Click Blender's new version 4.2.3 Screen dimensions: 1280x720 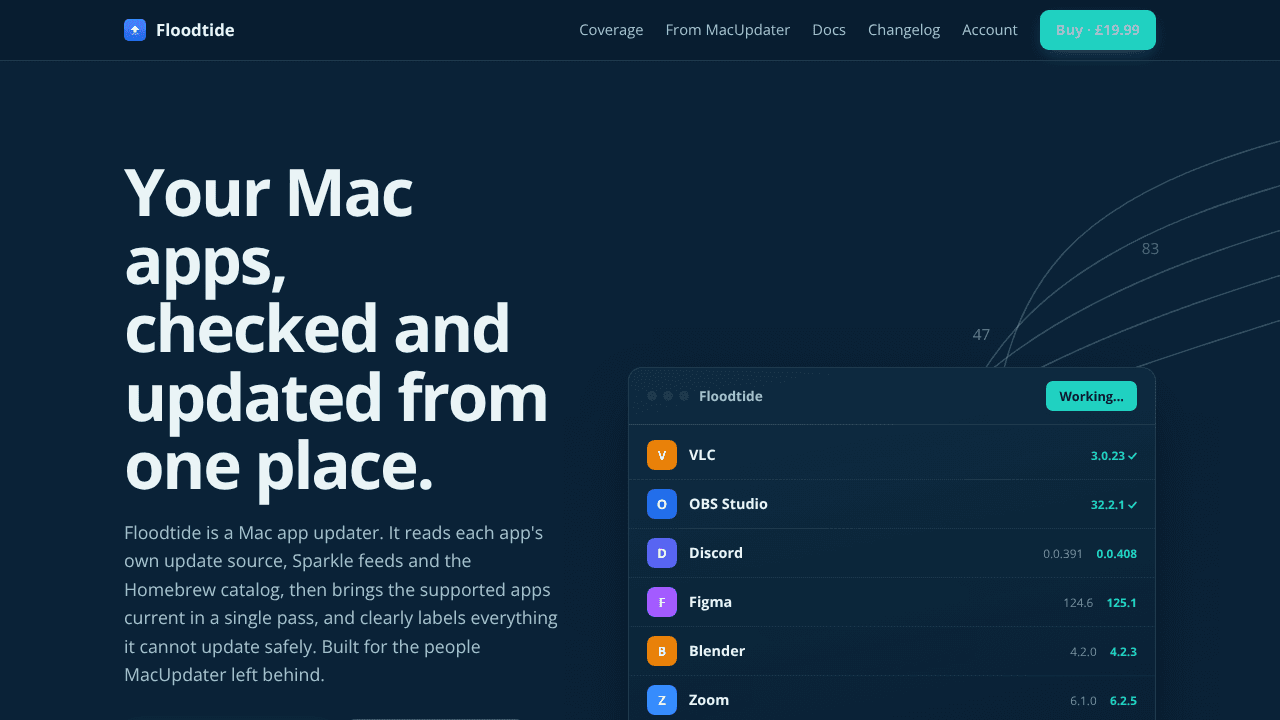(1123, 652)
